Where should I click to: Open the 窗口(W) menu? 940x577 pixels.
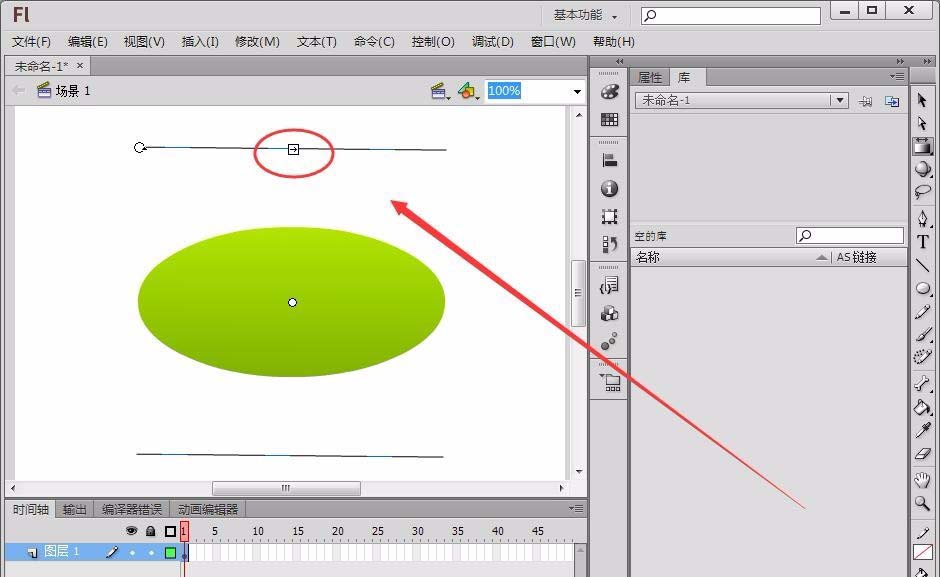[x=553, y=41]
